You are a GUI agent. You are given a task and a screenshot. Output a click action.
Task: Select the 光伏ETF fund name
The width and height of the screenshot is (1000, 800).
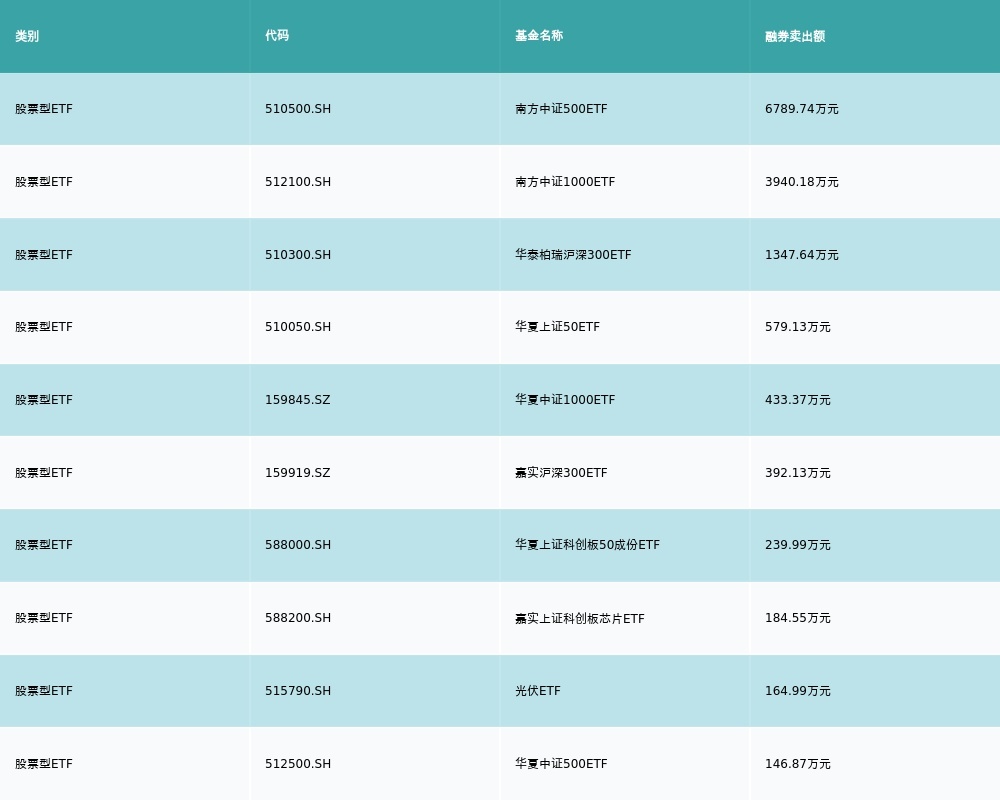click(538, 691)
